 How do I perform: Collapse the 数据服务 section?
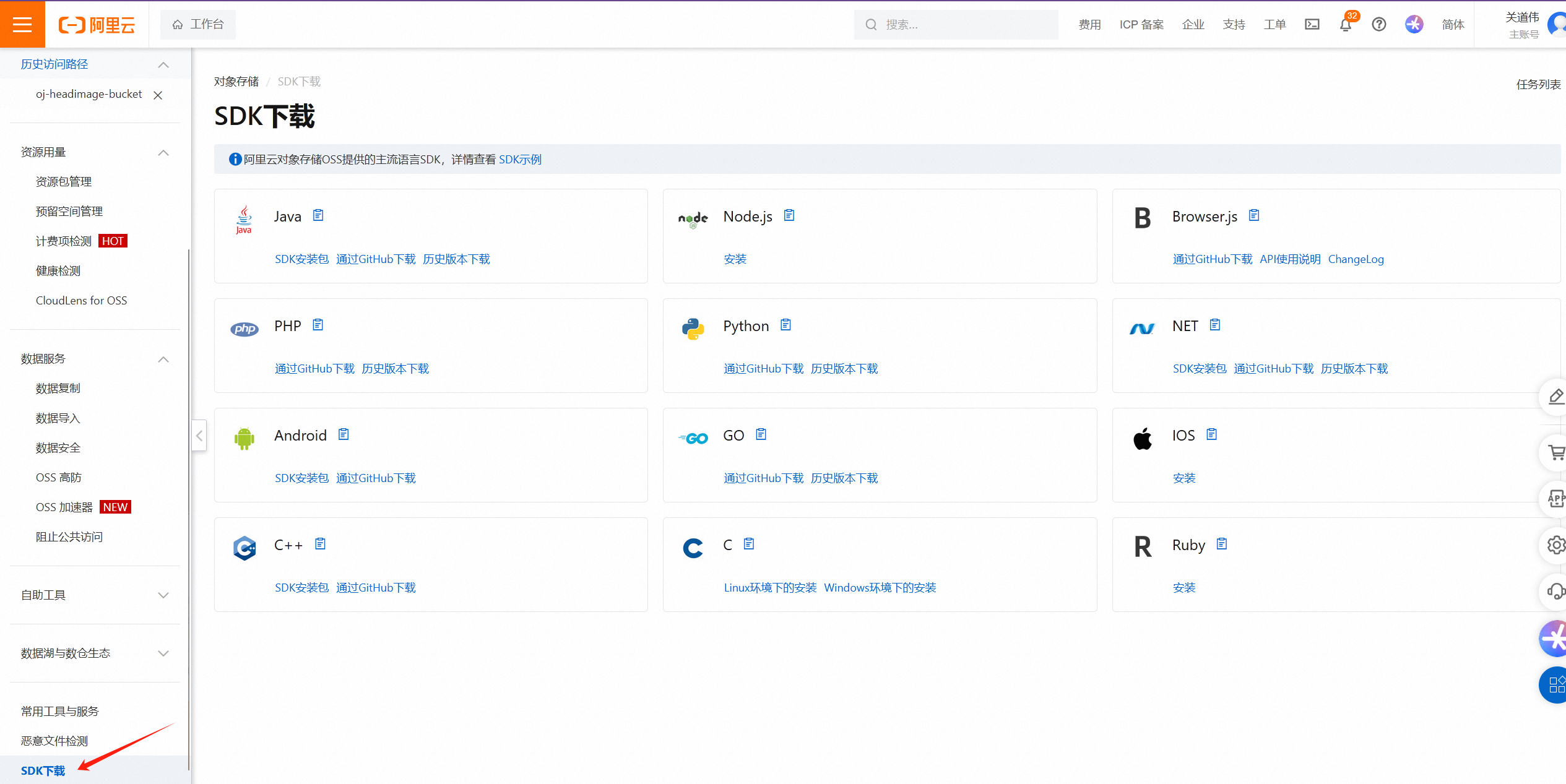(x=163, y=359)
